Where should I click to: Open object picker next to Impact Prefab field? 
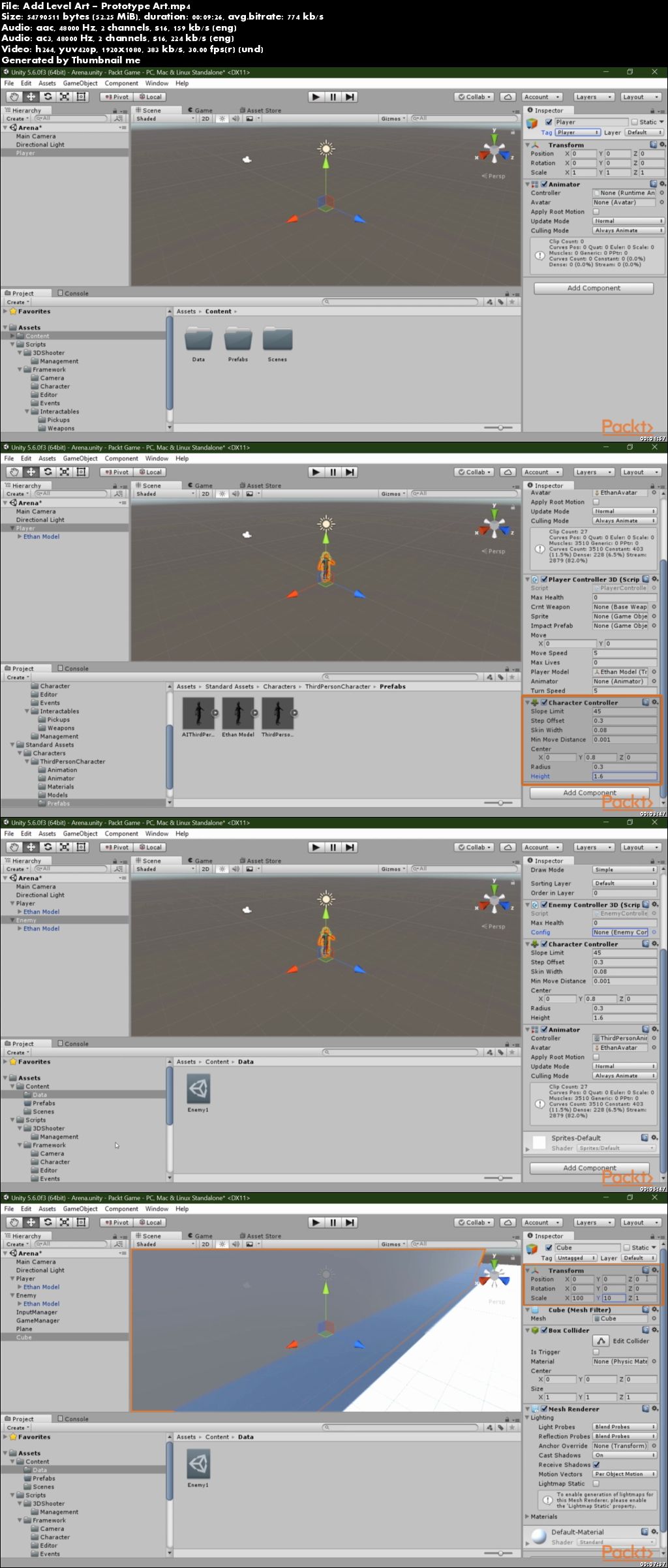(x=654, y=625)
